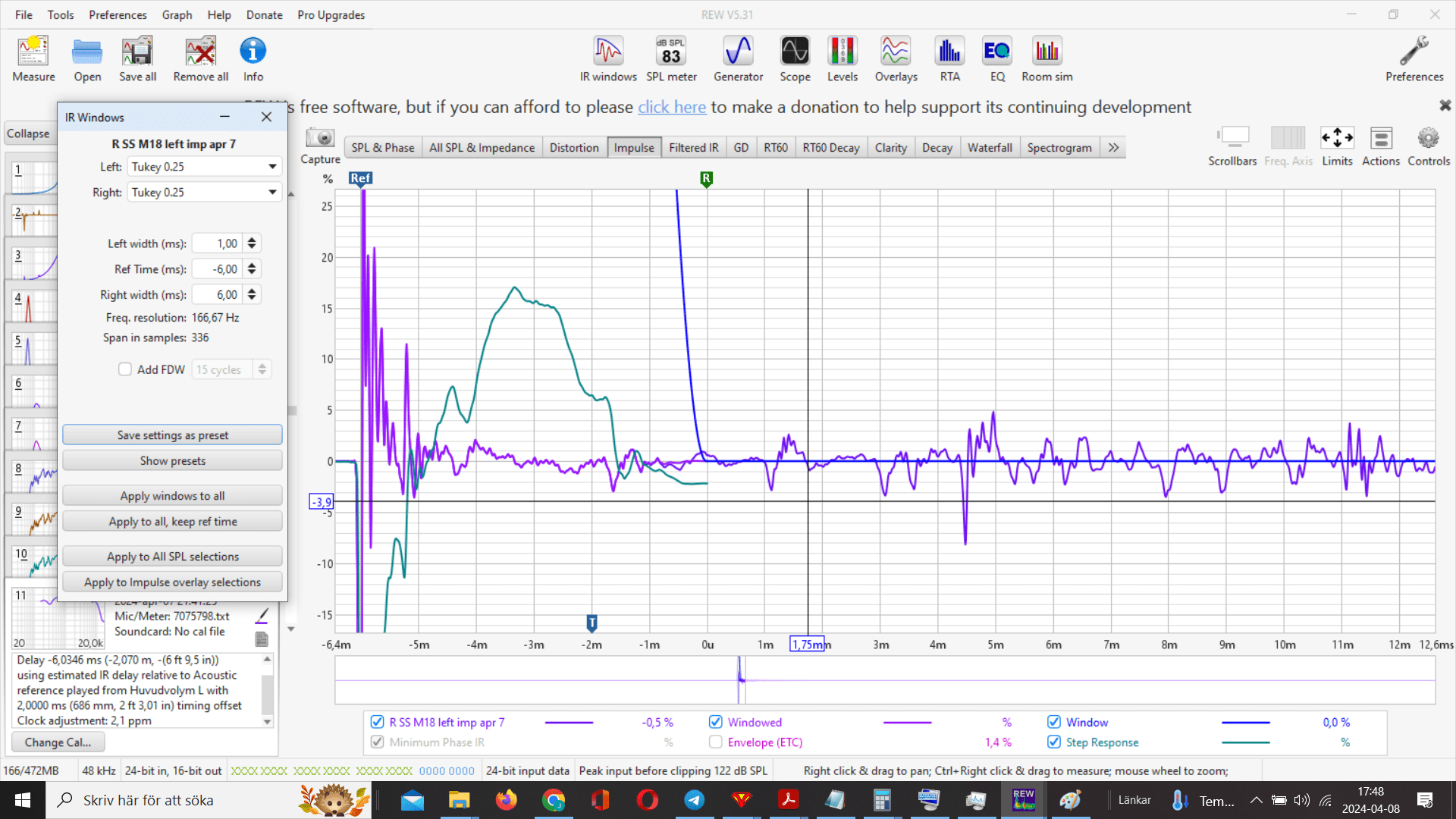Click Step Response teal trace swatch
1456x819 pixels.
[1245, 742]
